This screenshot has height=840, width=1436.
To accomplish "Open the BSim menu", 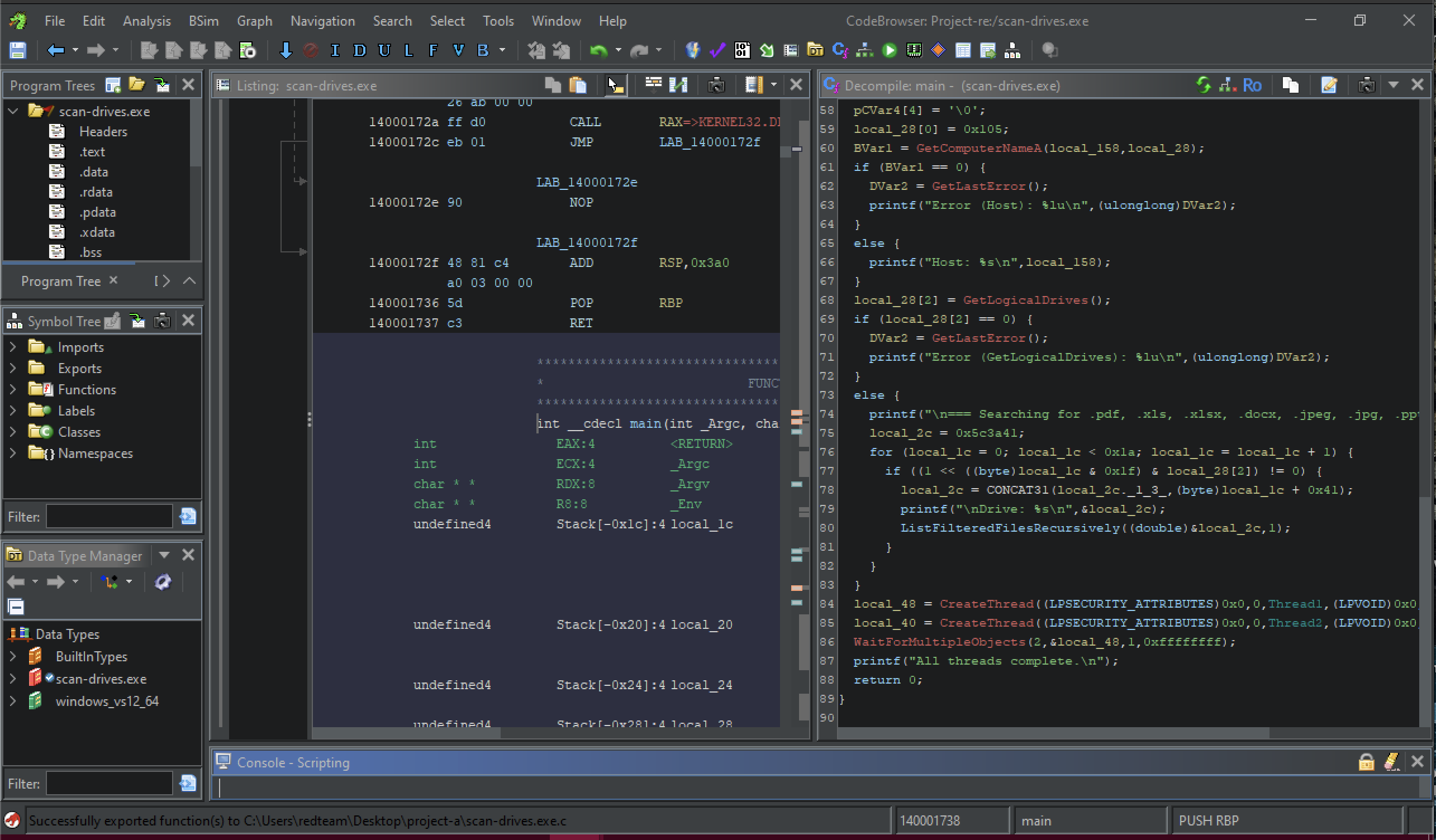I will (x=203, y=21).
